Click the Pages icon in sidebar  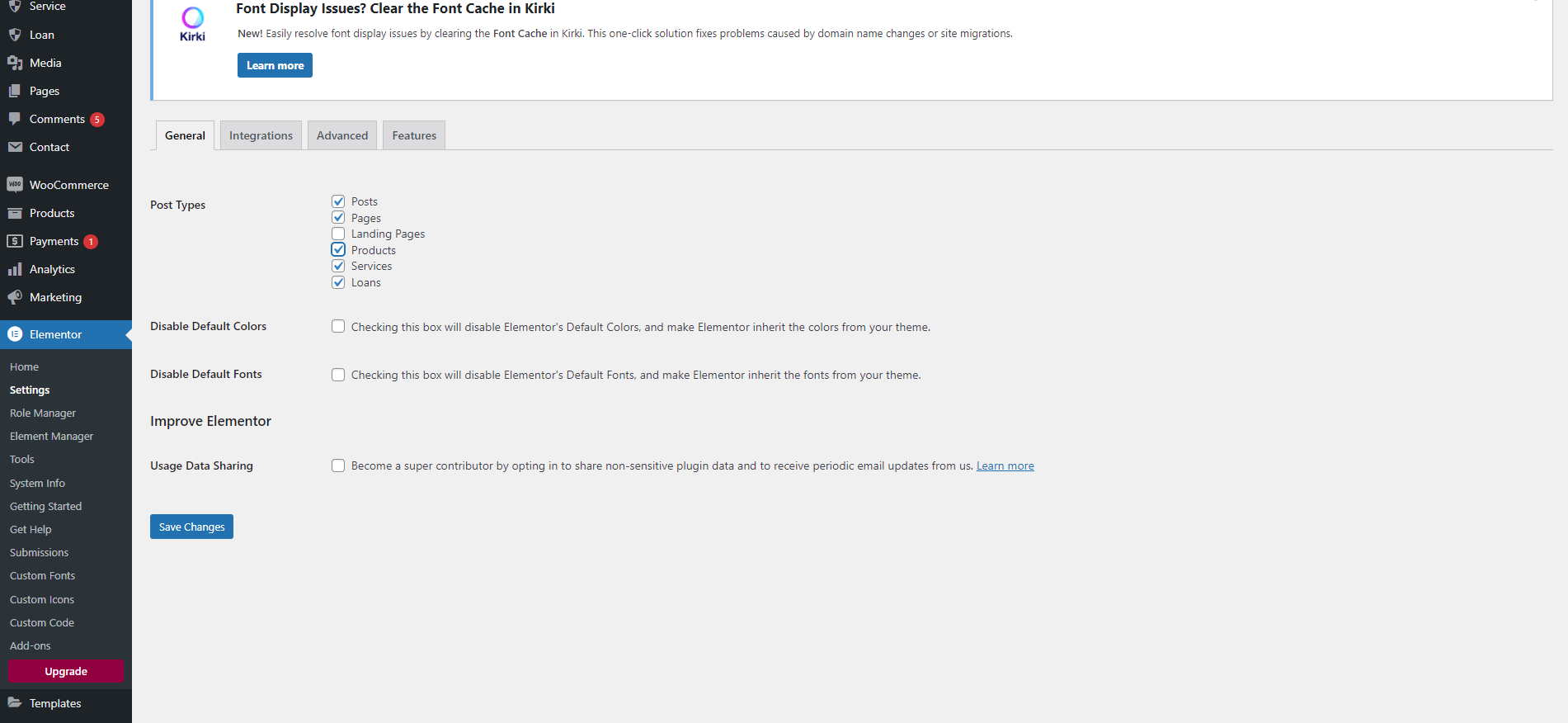click(x=15, y=91)
